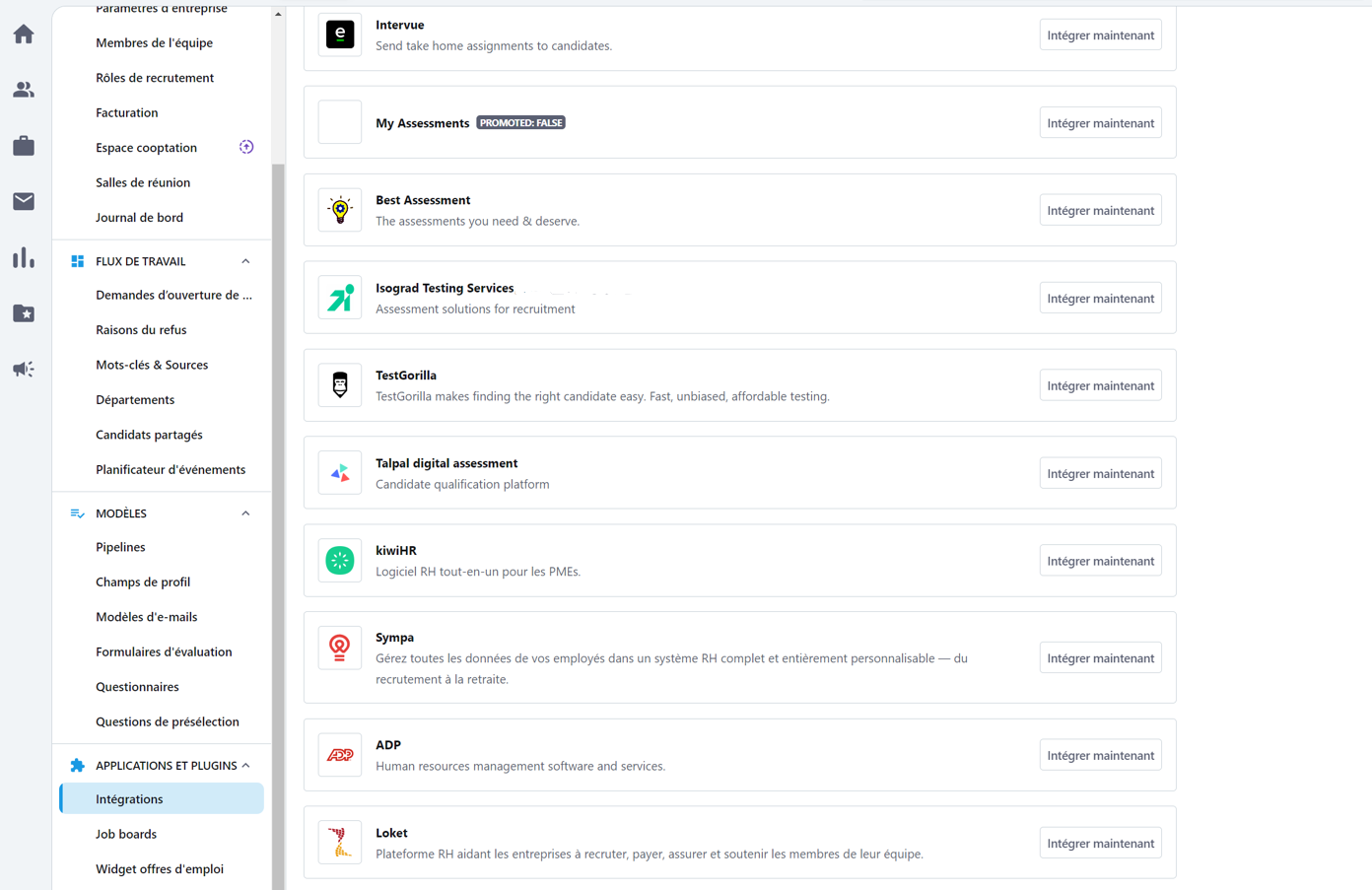Click the sidebar scrollbar up arrow
This screenshot has height=890, width=1372.
[x=279, y=15]
